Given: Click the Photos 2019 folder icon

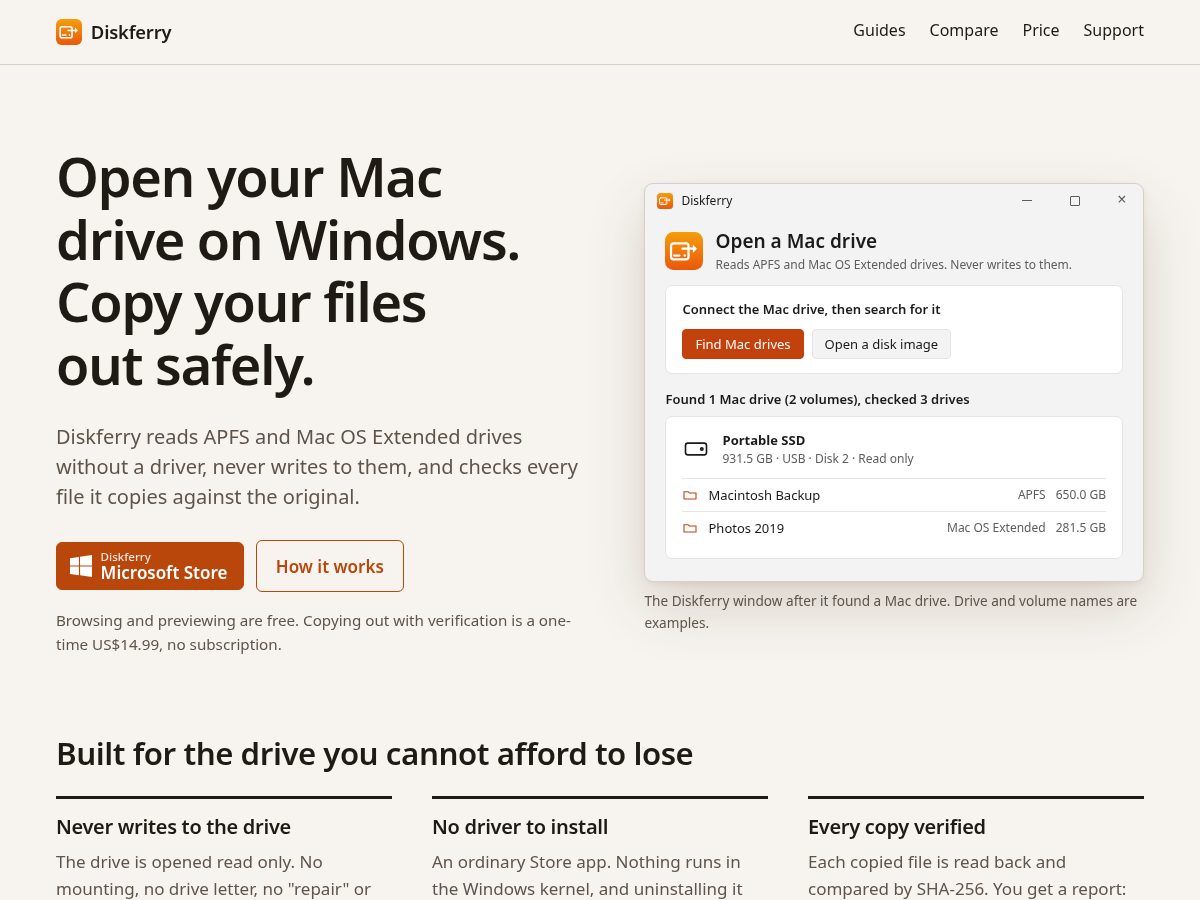Looking at the screenshot, I should click(x=690, y=528).
